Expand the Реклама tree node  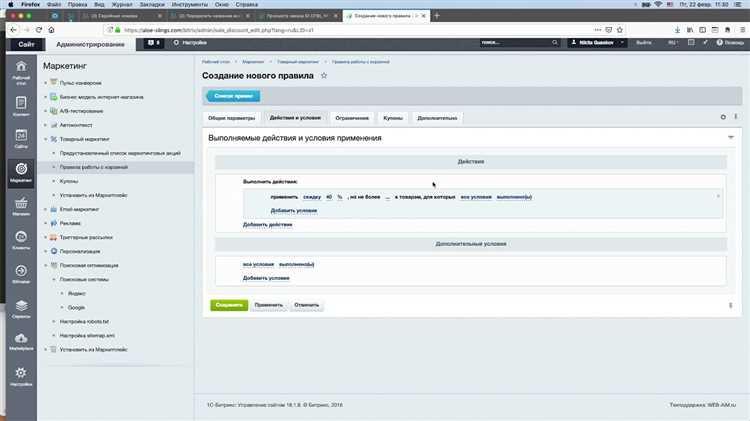(x=45, y=223)
